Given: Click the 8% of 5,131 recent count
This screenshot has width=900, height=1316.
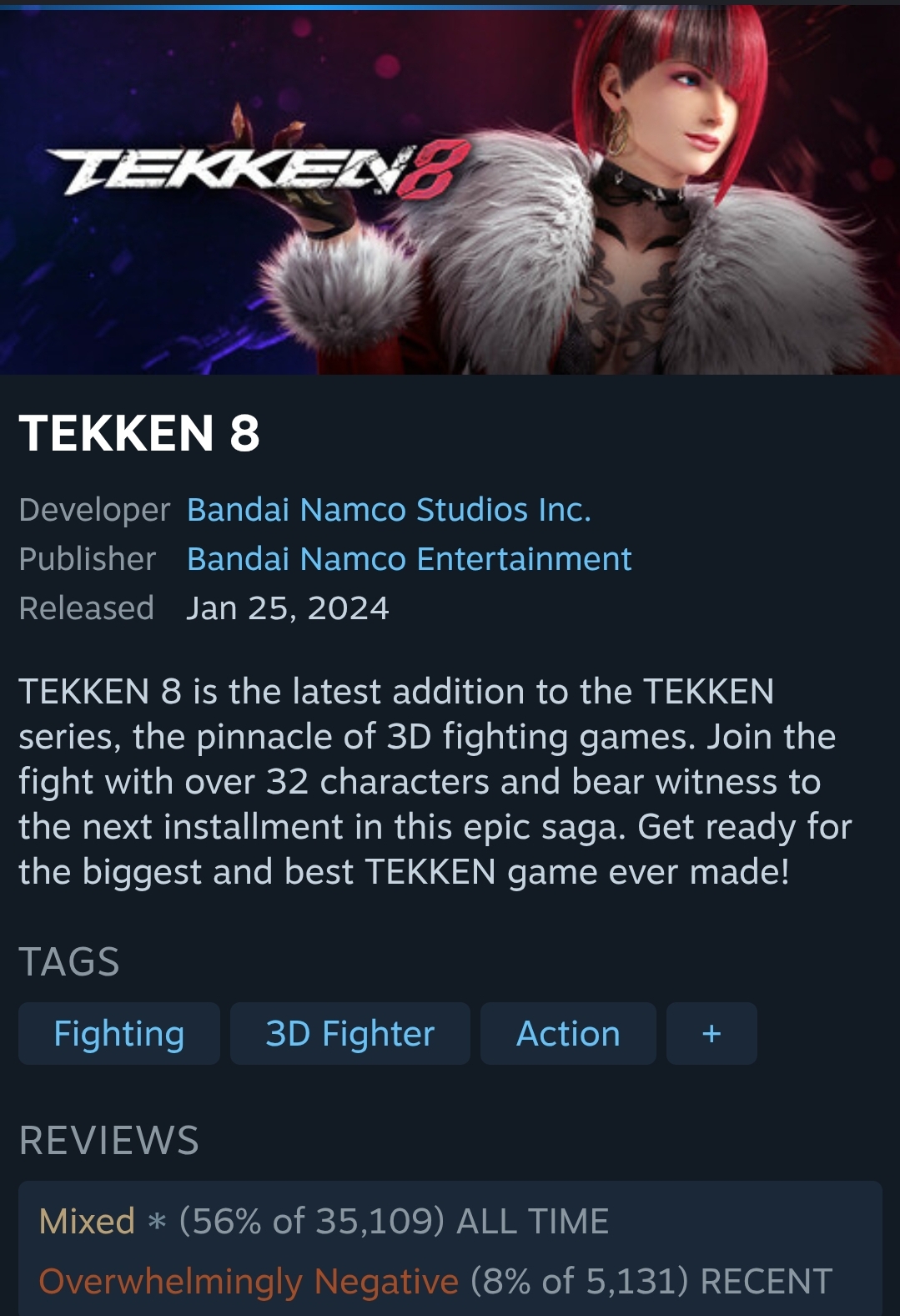Looking at the screenshot, I should (581, 1282).
